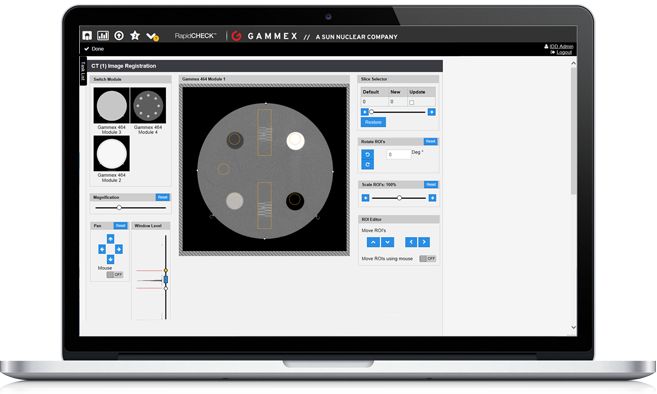Follow the Logout link
The height and width of the screenshot is (394, 657).
(564, 52)
